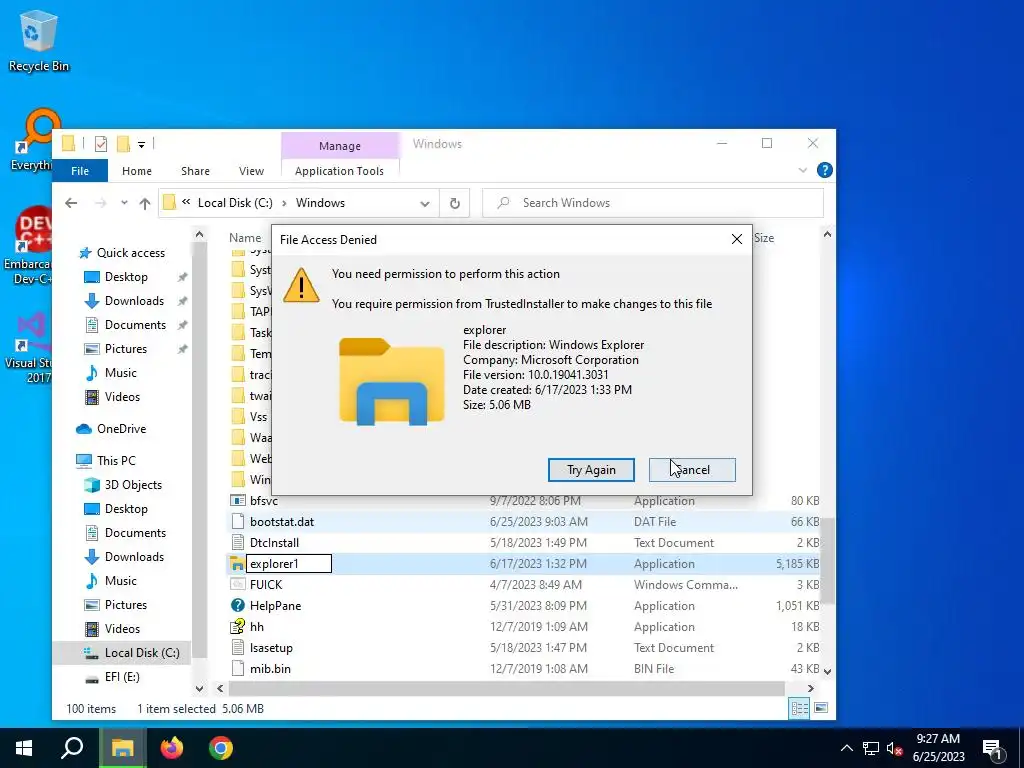
Task: Close the File Access Denied dialog
Action: (737, 239)
